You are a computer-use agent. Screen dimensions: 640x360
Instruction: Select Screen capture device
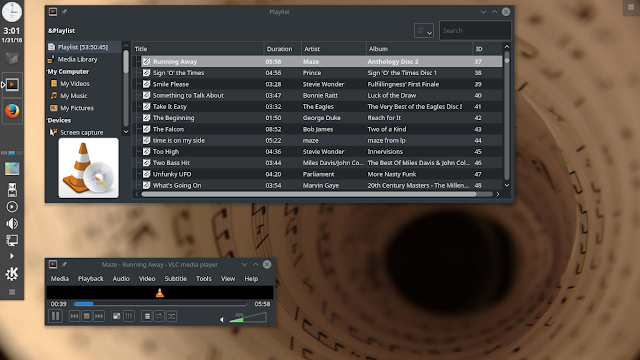pyautogui.click(x=82, y=133)
